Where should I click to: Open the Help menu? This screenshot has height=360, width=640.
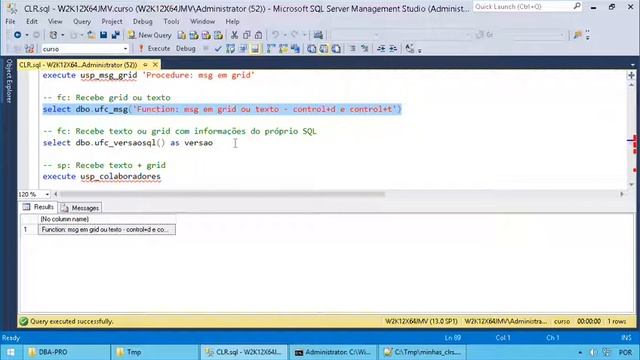click(232, 22)
